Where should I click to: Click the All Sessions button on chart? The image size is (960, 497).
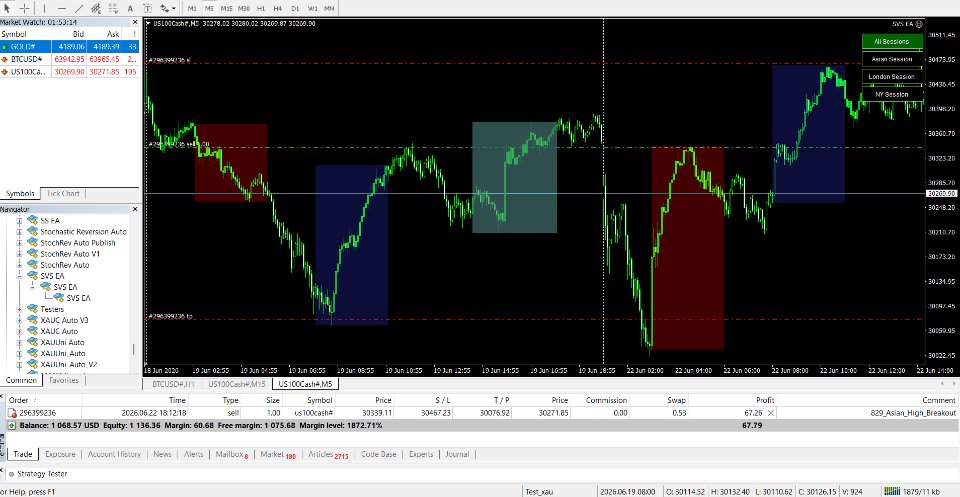click(892, 42)
